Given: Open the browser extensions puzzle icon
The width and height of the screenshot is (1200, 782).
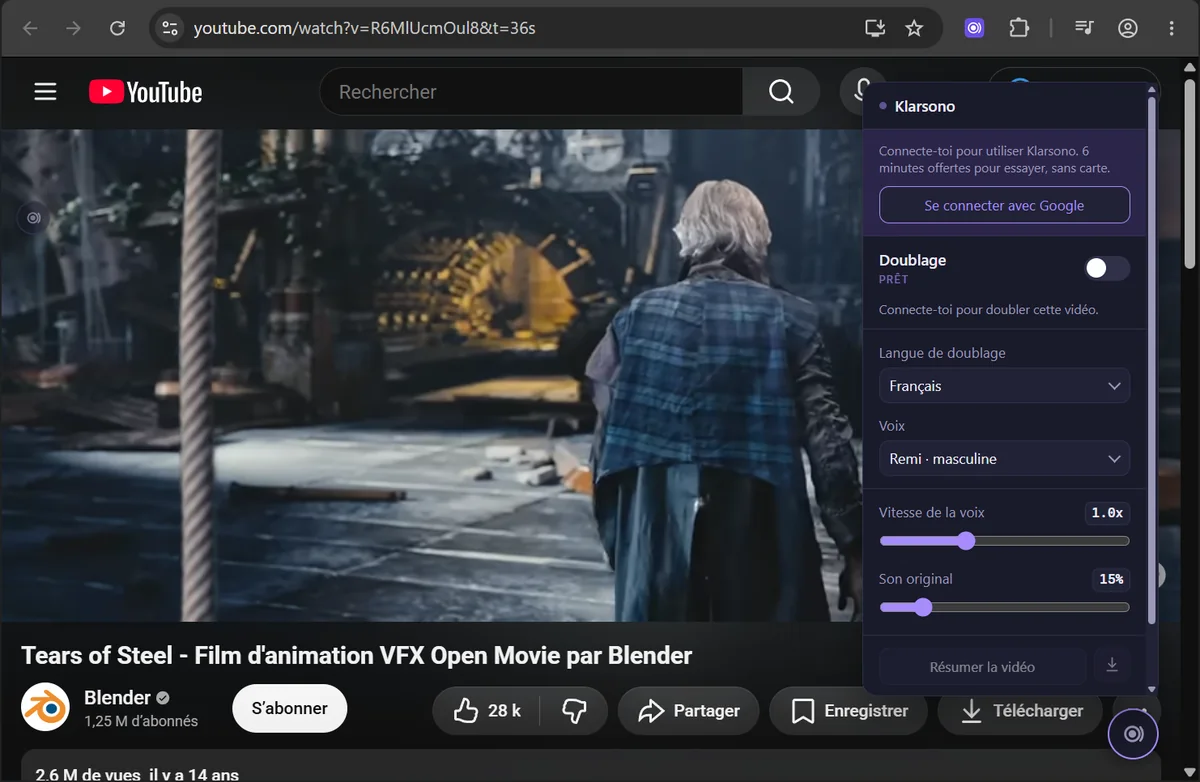Looking at the screenshot, I should coord(1019,28).
